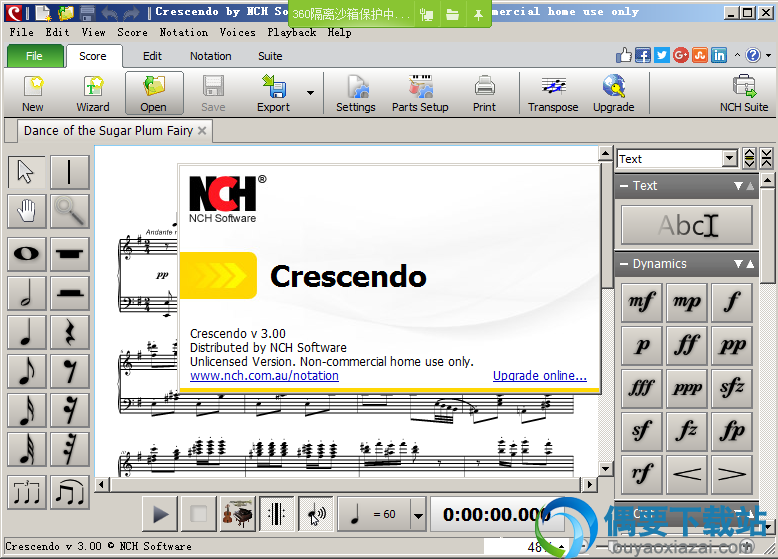Choose the quarter note tool
778x559 pixels.
(x=26, y=332)
